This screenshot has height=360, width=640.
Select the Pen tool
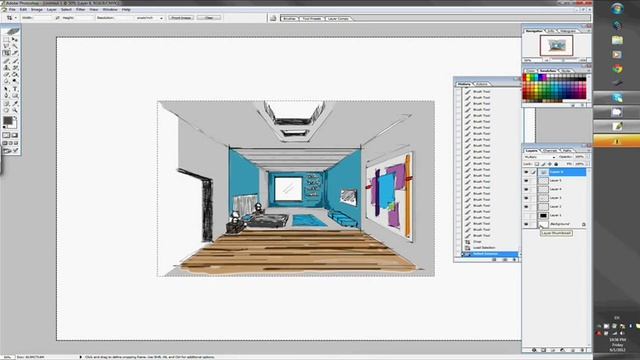click(x=6, y=96)
